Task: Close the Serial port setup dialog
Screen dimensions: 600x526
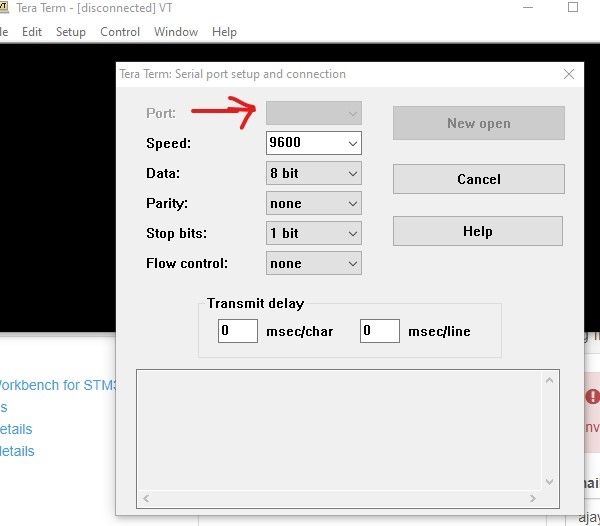Action: (x=569, y=74)
